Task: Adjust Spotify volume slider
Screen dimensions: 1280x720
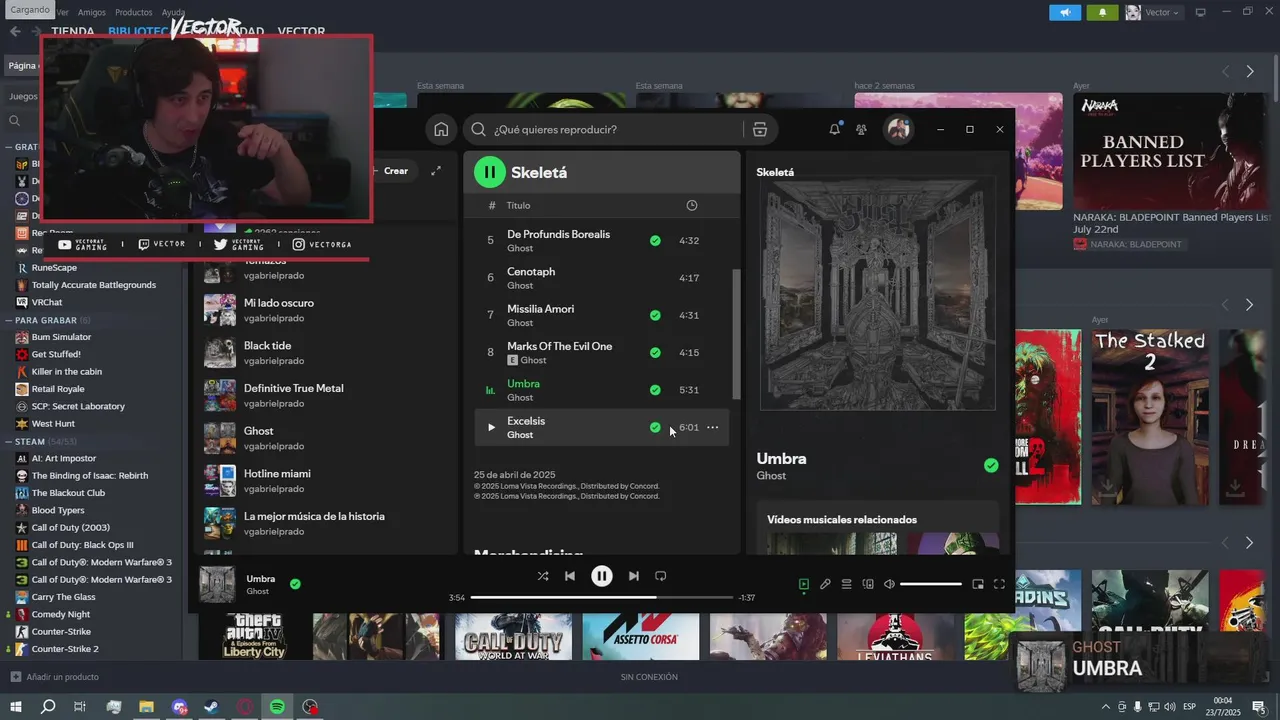Action: click(931, 584)
